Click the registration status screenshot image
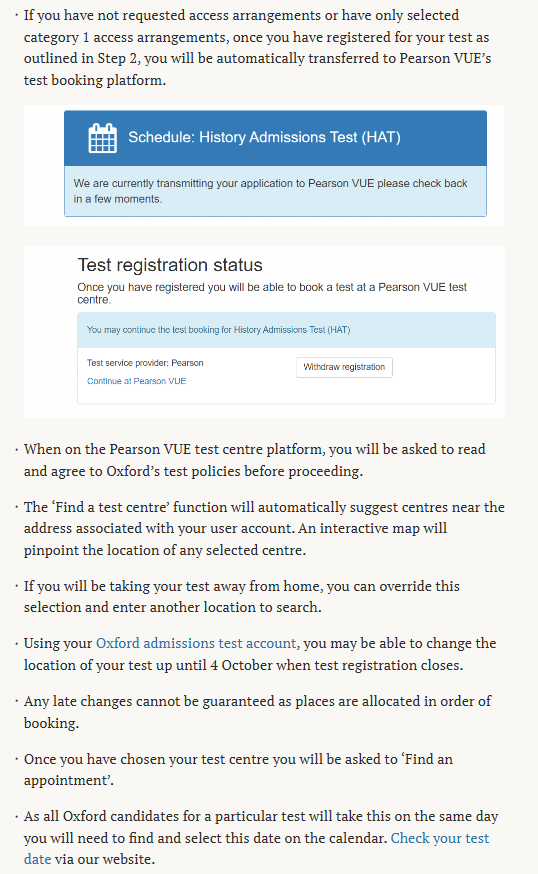The image size is (538, 874). point(264,332)
